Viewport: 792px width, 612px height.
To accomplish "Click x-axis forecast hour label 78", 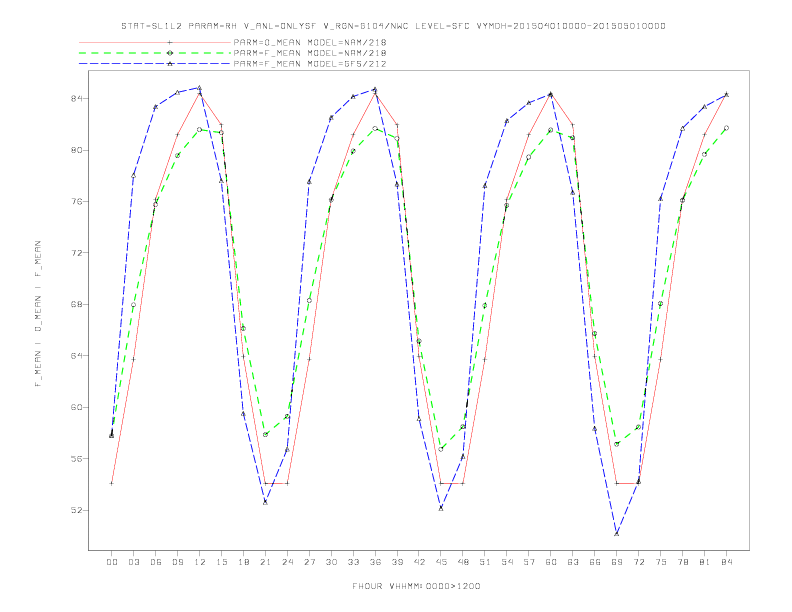I will (683, 562).
